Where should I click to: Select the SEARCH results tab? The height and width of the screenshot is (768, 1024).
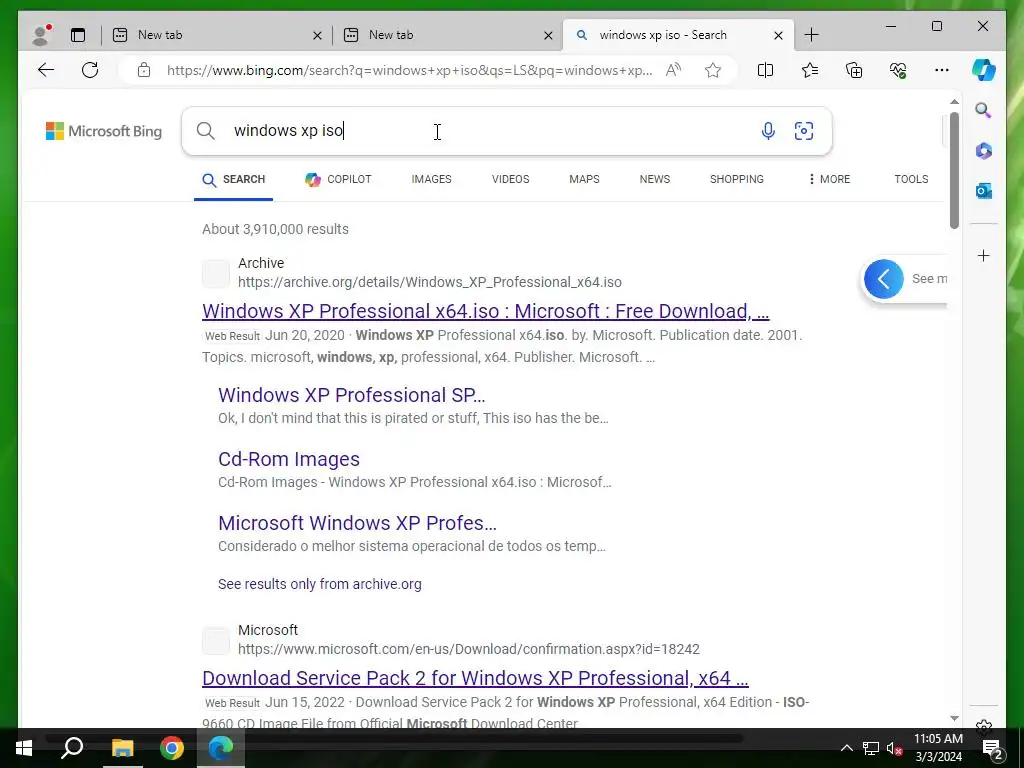tap(233, 180)
